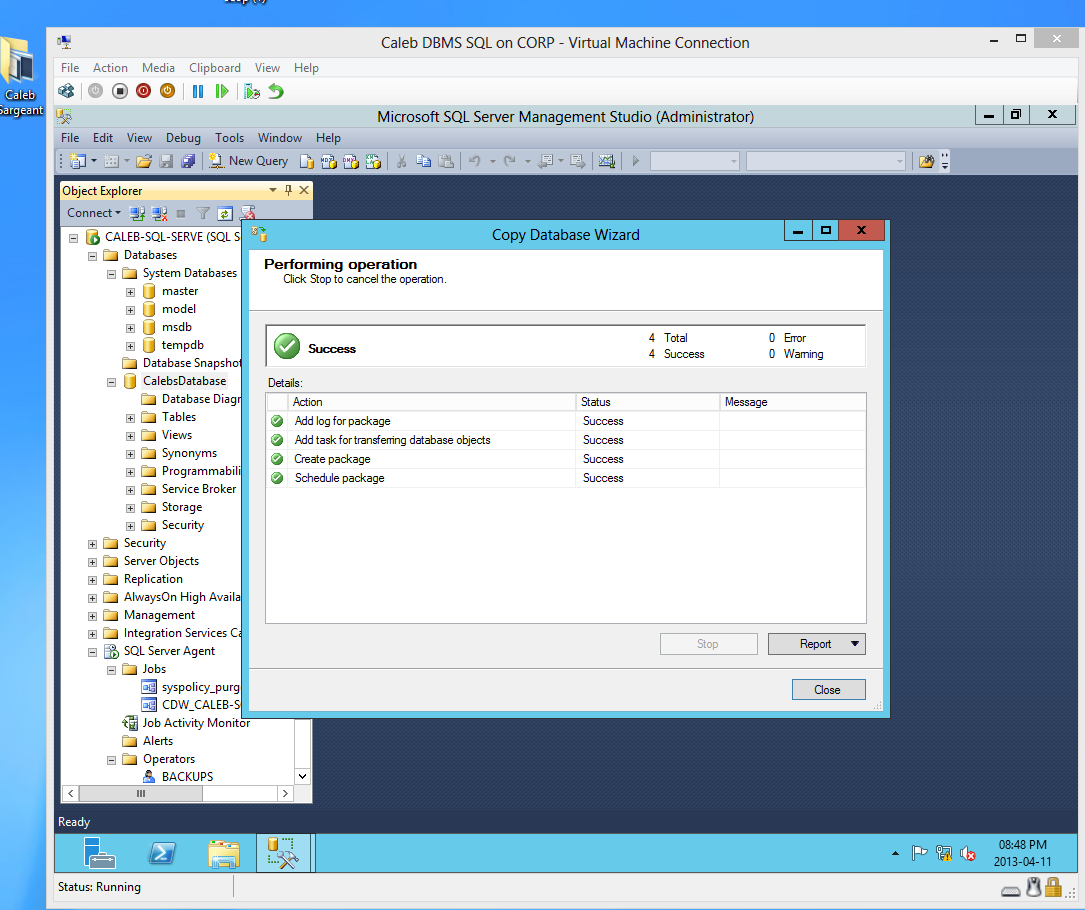Open the VM window Media menu
The image size is (1085, 910).
[158, 68]
